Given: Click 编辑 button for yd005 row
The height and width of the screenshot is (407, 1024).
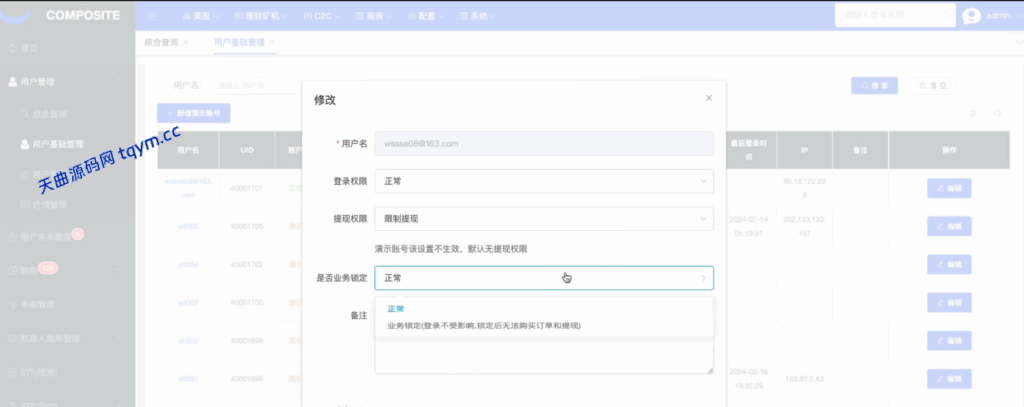Looking at the screenshot, I should coord(950,226).
